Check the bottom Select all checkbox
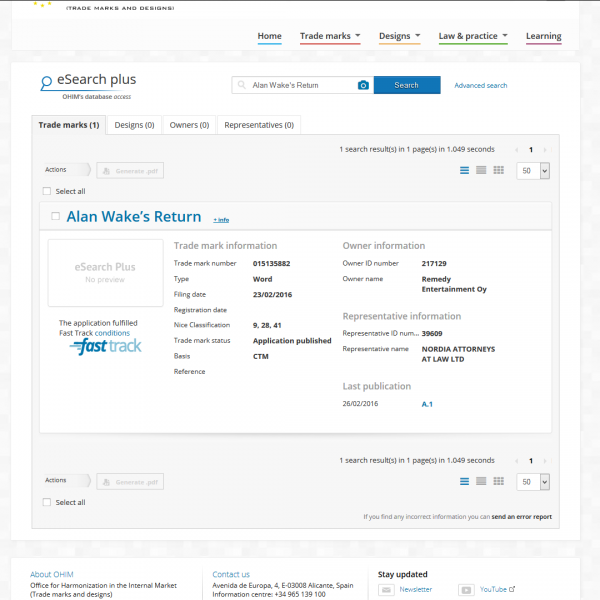 [47, 502]
